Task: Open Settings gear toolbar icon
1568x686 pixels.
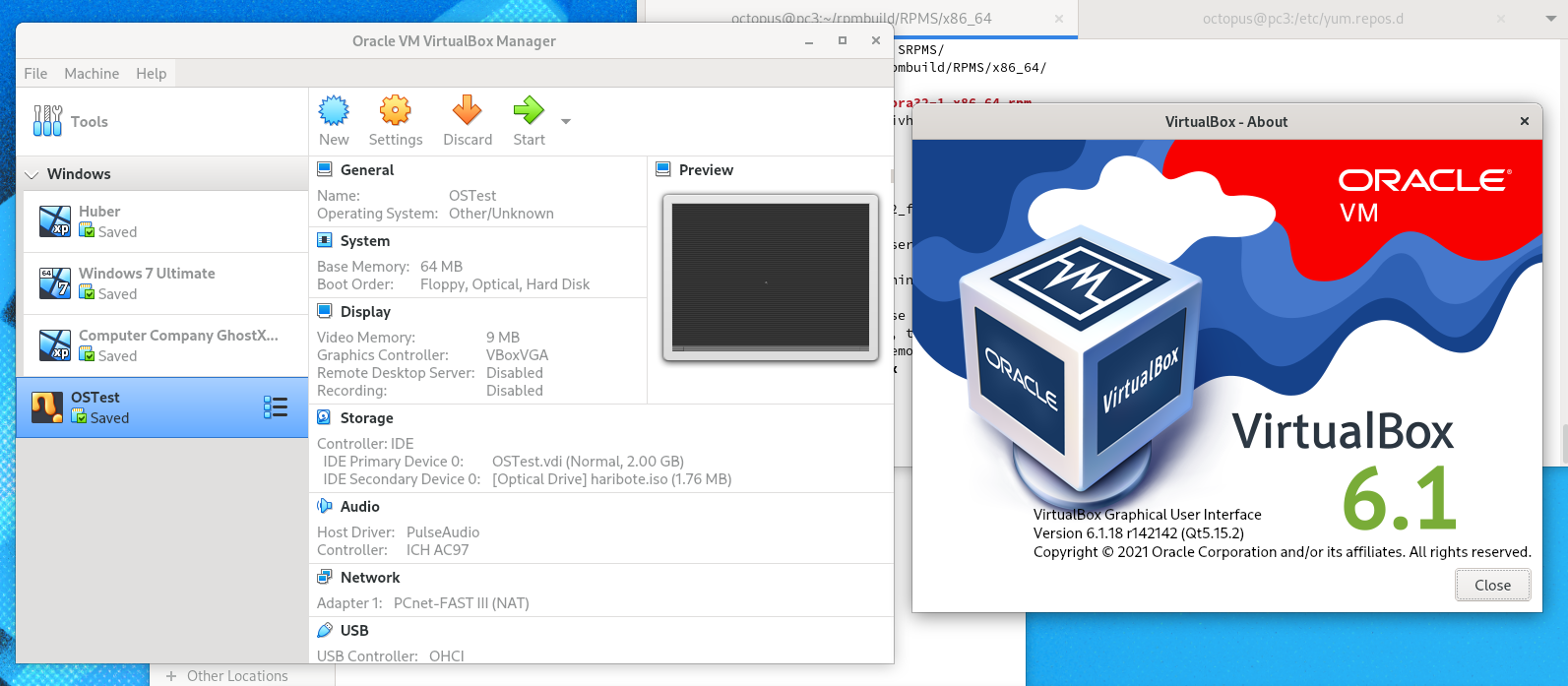Action: [396, 110]
